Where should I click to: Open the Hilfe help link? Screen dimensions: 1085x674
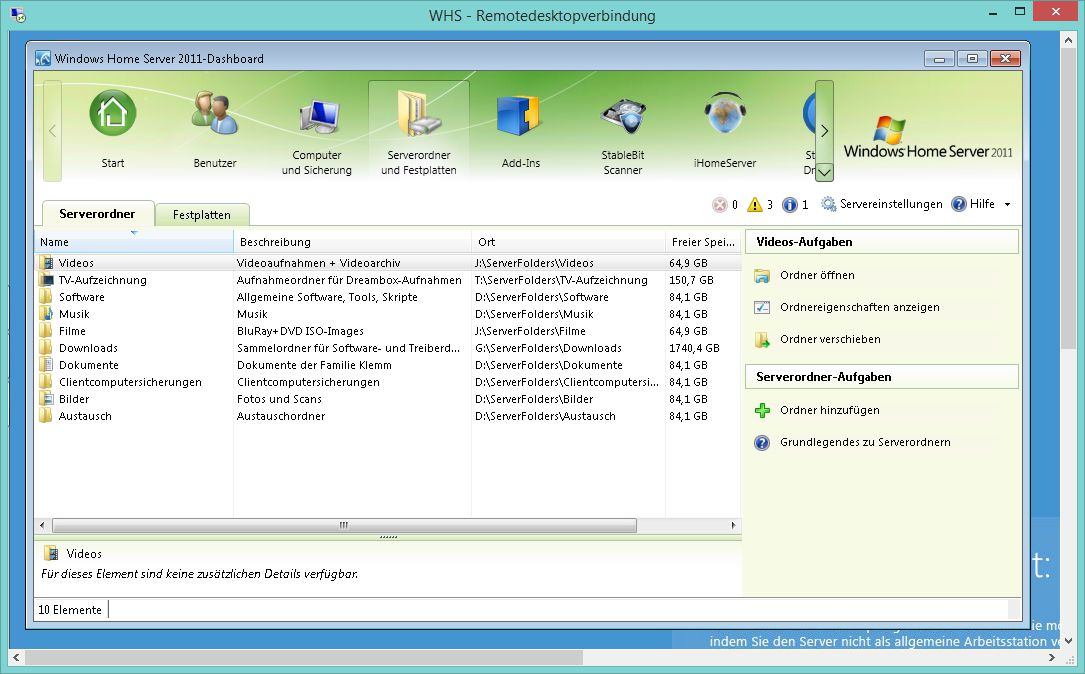[x=973, y=204]
